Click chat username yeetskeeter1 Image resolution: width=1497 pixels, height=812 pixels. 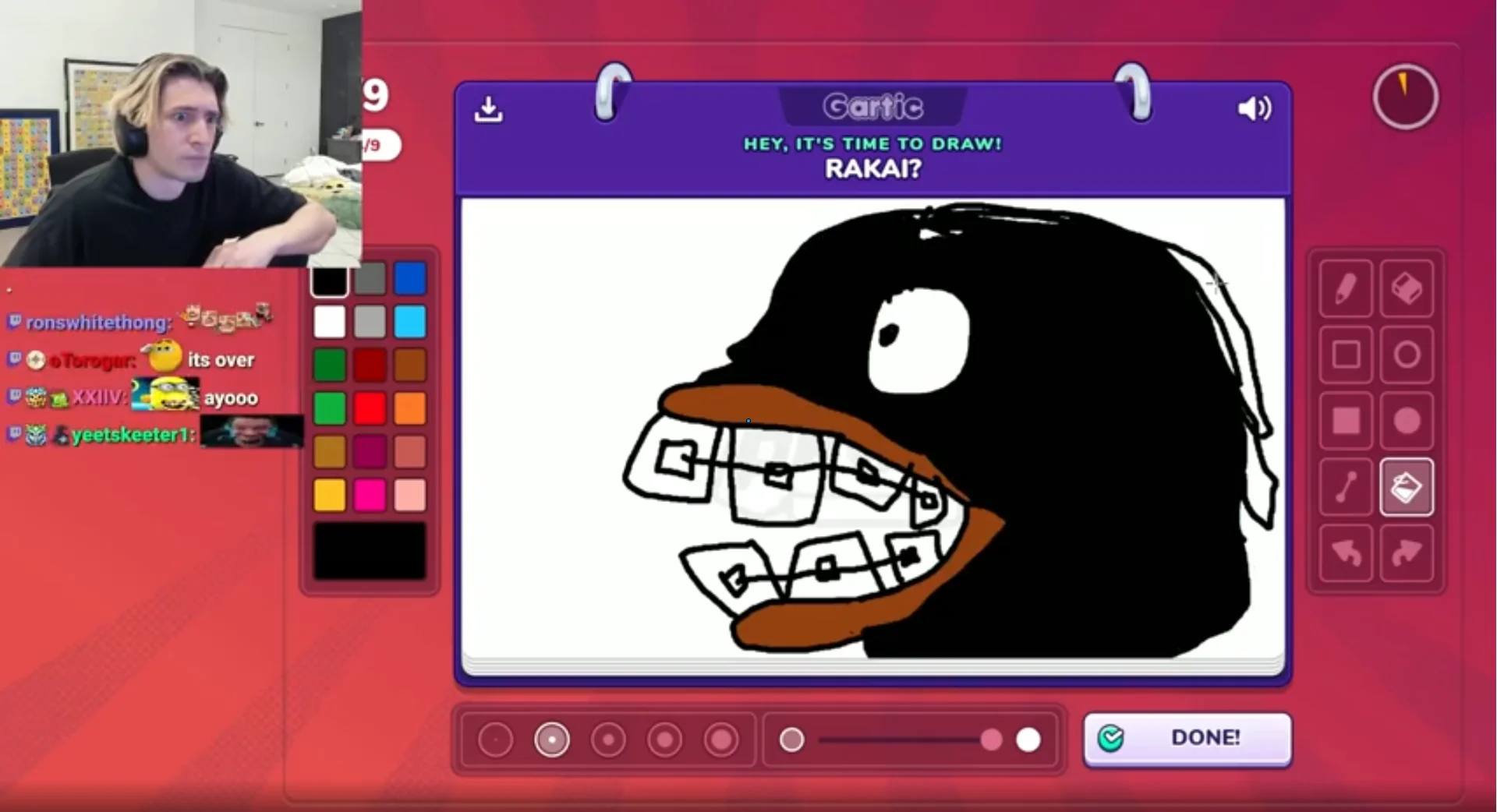[x=131, y=435]
